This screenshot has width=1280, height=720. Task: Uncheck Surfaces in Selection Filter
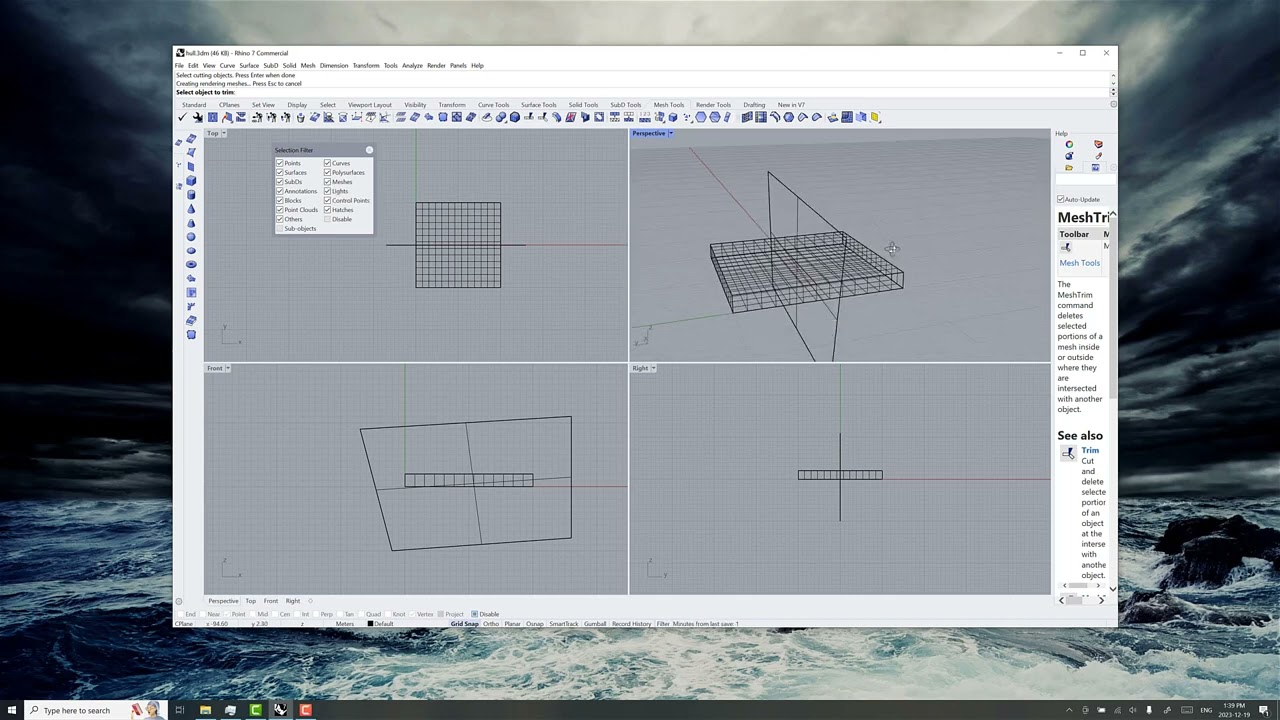(280, 172)
